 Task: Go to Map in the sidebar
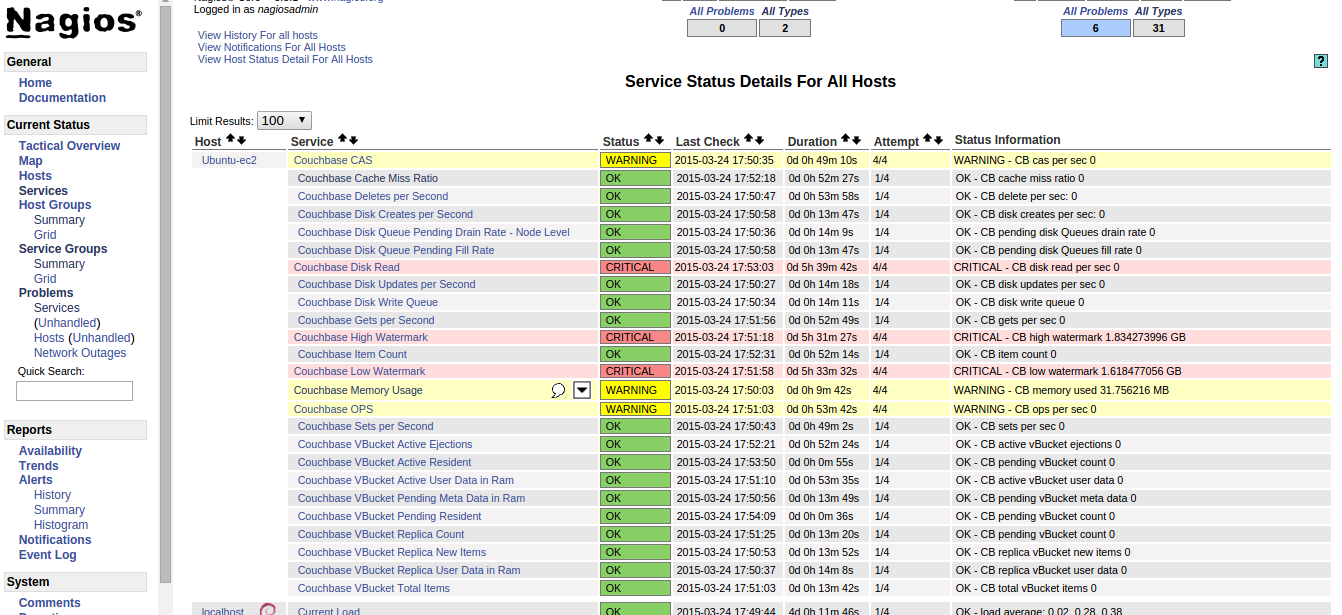coord(30,161)
